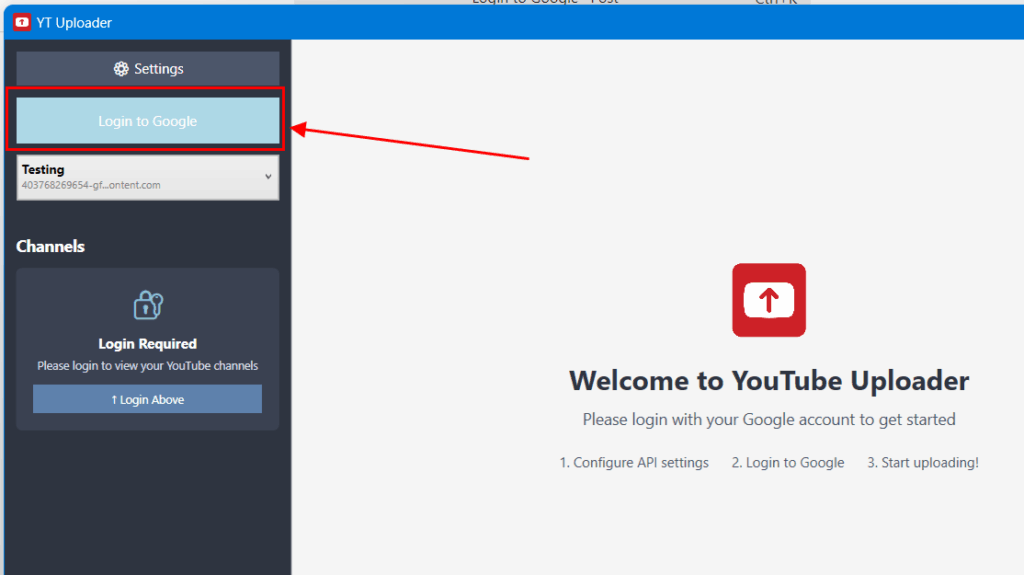Click Login to Google button
1024x575 pixels.
point(148,121)
